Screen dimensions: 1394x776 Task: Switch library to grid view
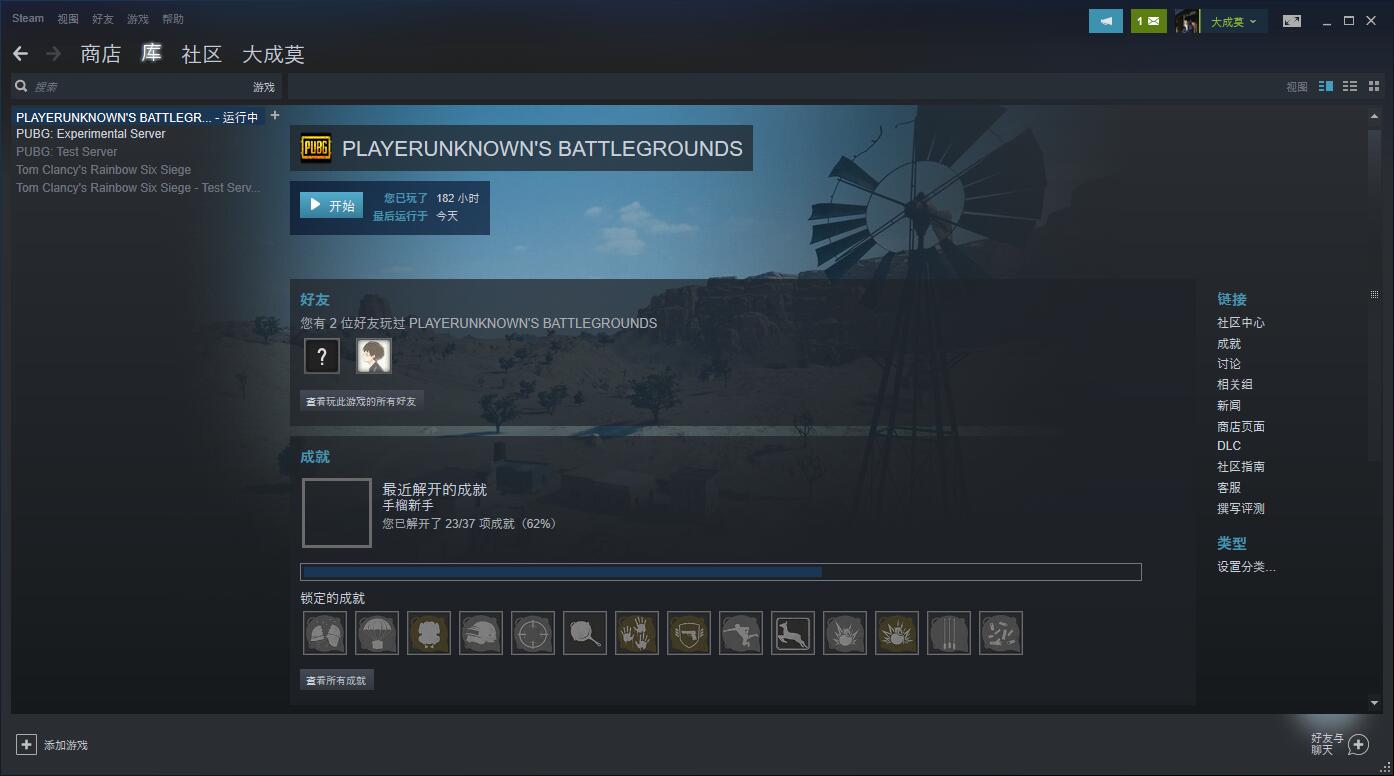(x=1374, y=87)
